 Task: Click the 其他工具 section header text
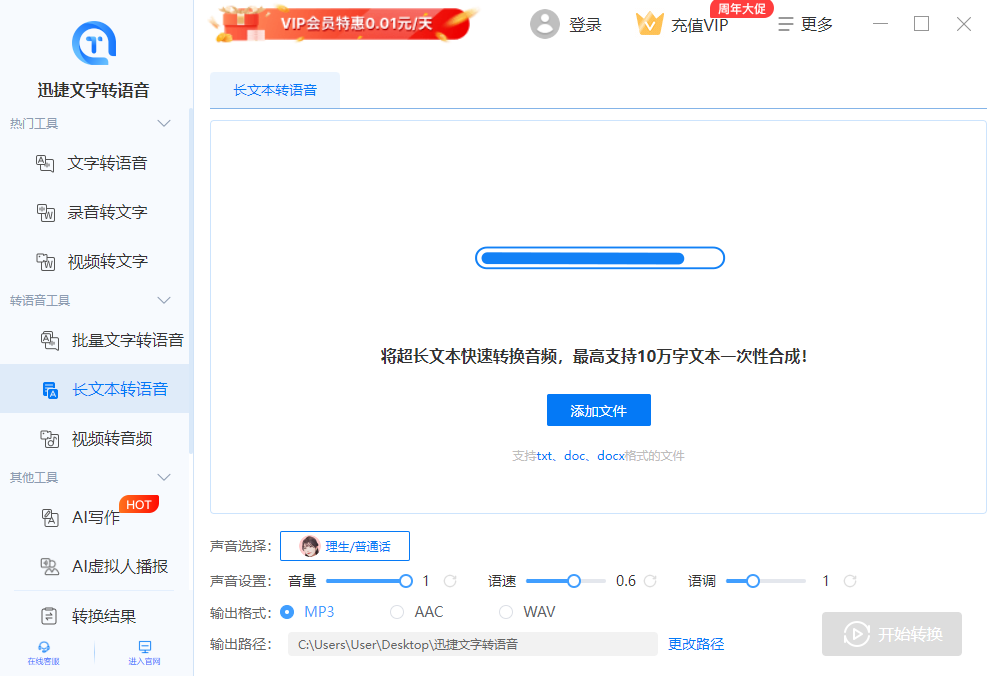click(34, 477)
